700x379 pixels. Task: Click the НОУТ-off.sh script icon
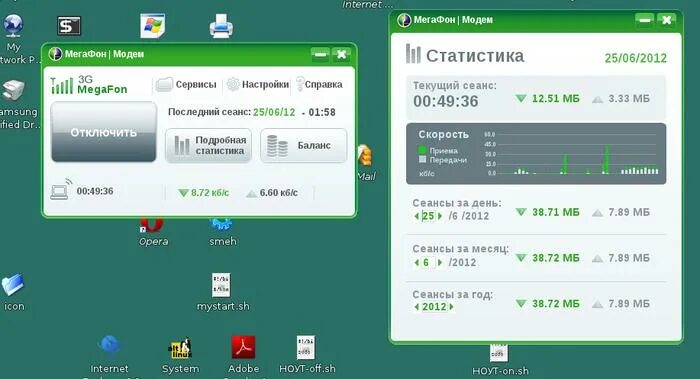(x=306, y=347)
